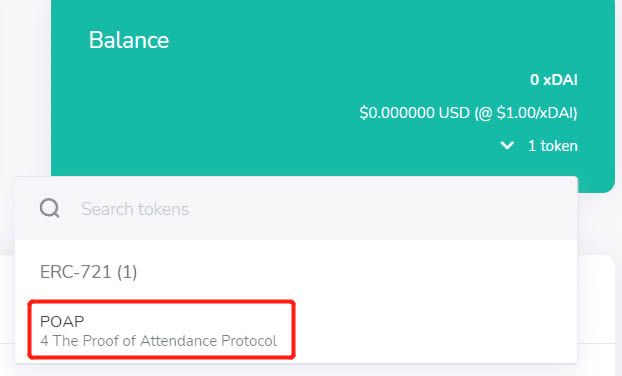Click the "0 xDAI" balance amount

pos(554,80)
